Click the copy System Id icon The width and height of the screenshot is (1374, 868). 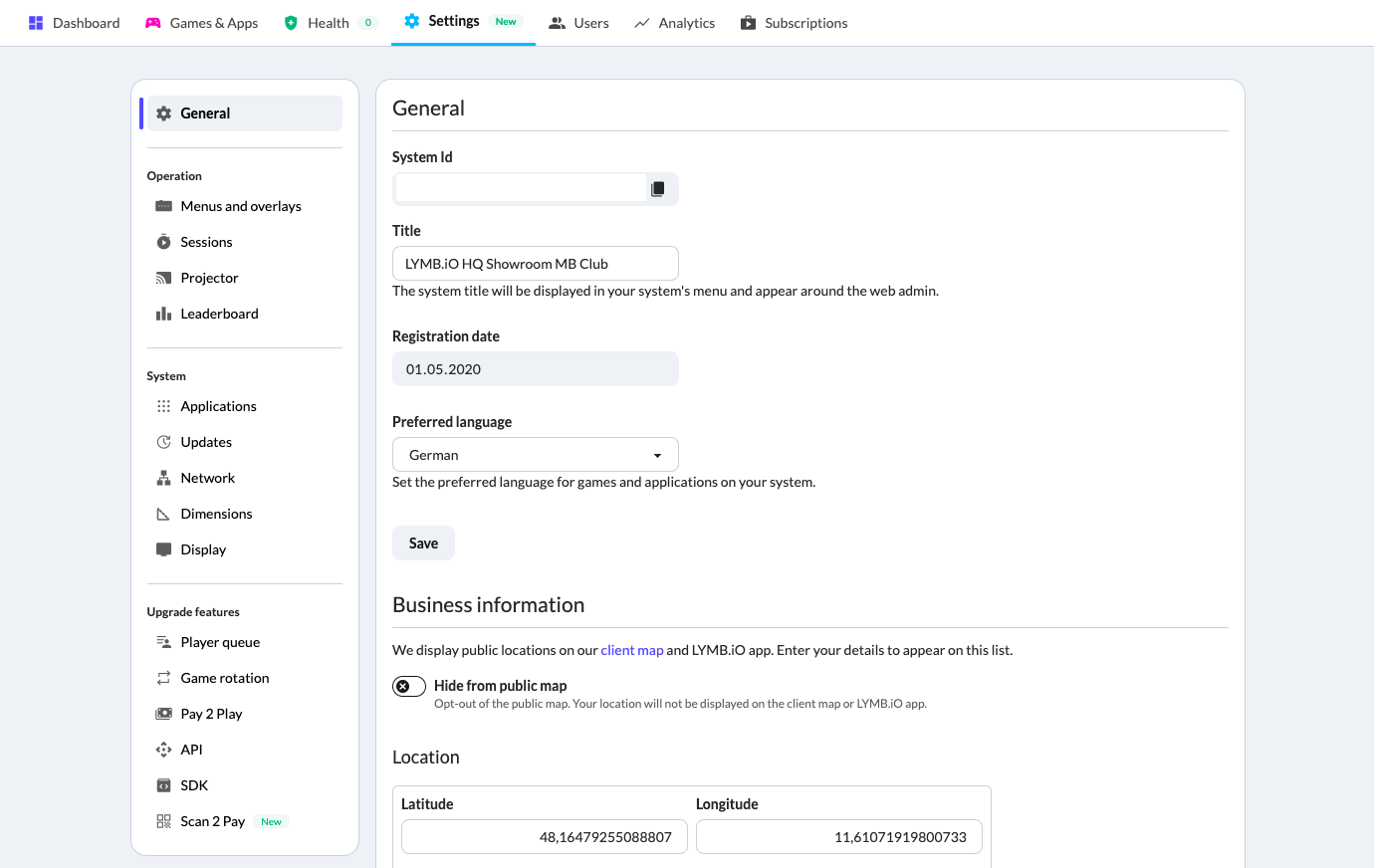tap(658, 188)
